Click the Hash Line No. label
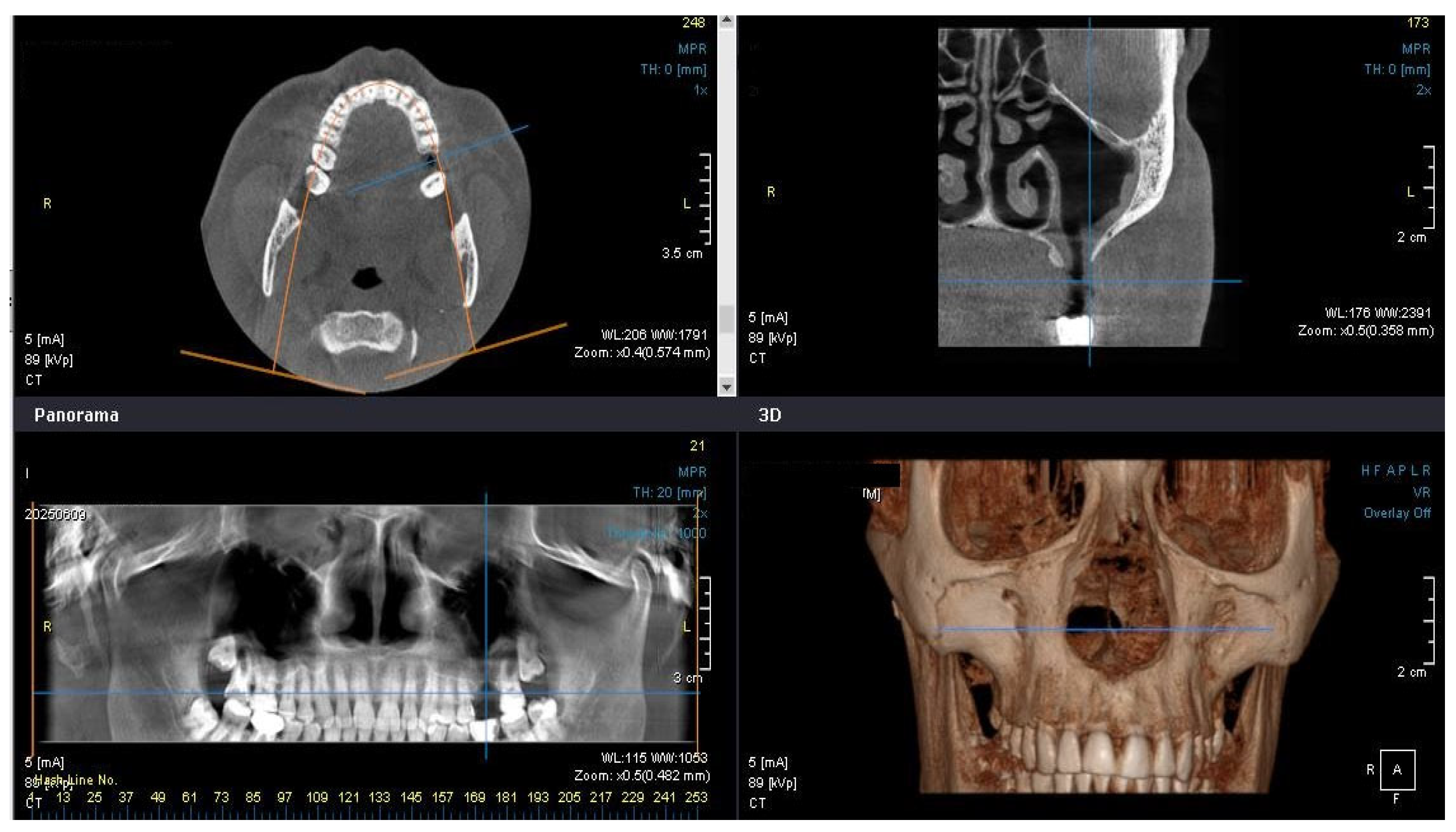Viewport: 1456px width, 832px height. point(76,780)
